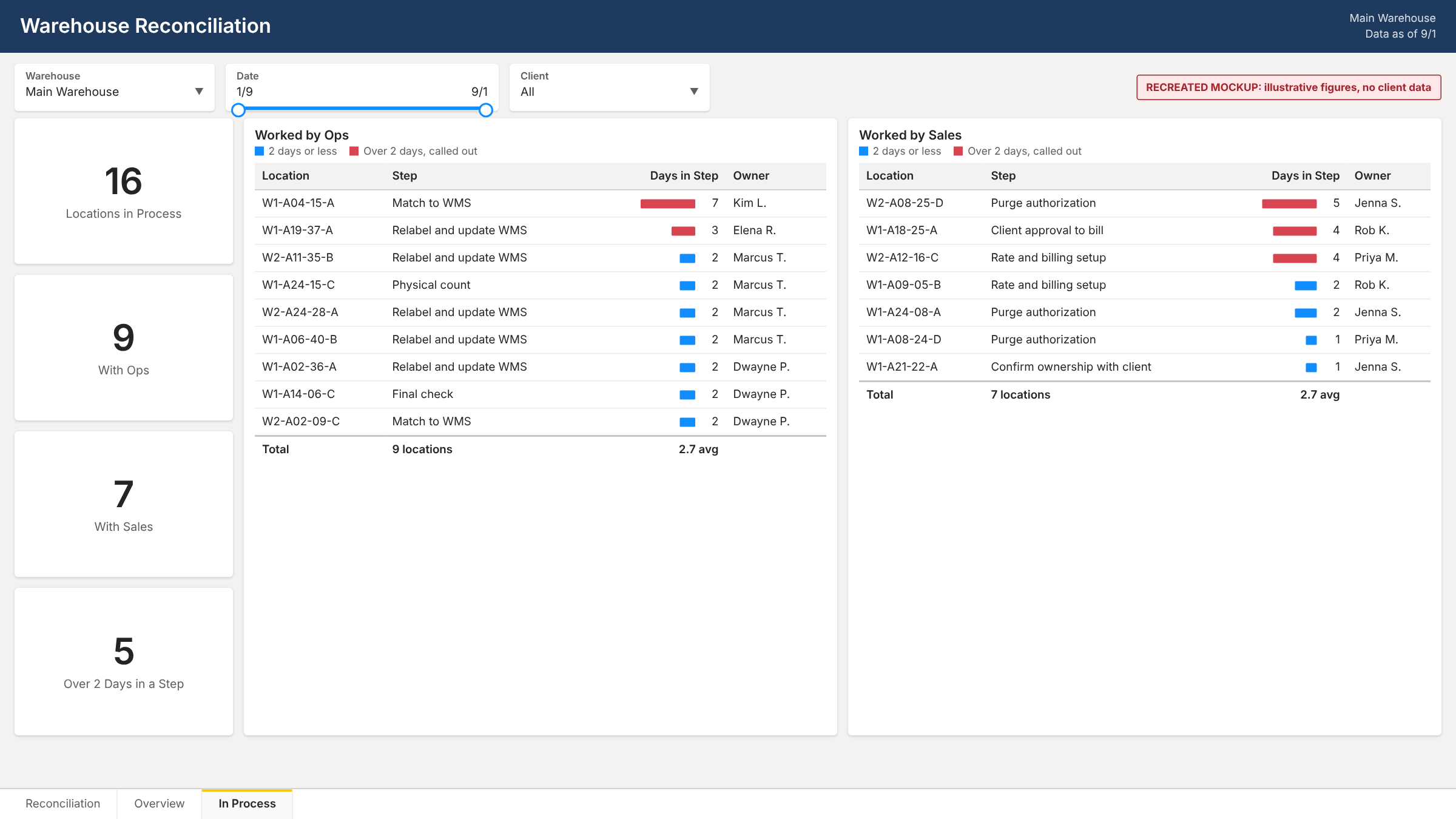Click the 16 Locations in Process card

click(x=124, y=191)
